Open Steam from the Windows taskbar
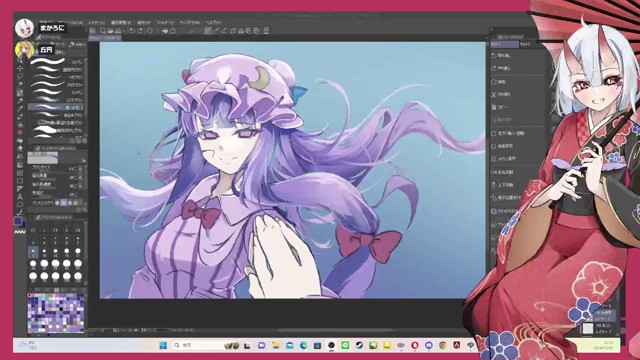 (x=359, y=345)
